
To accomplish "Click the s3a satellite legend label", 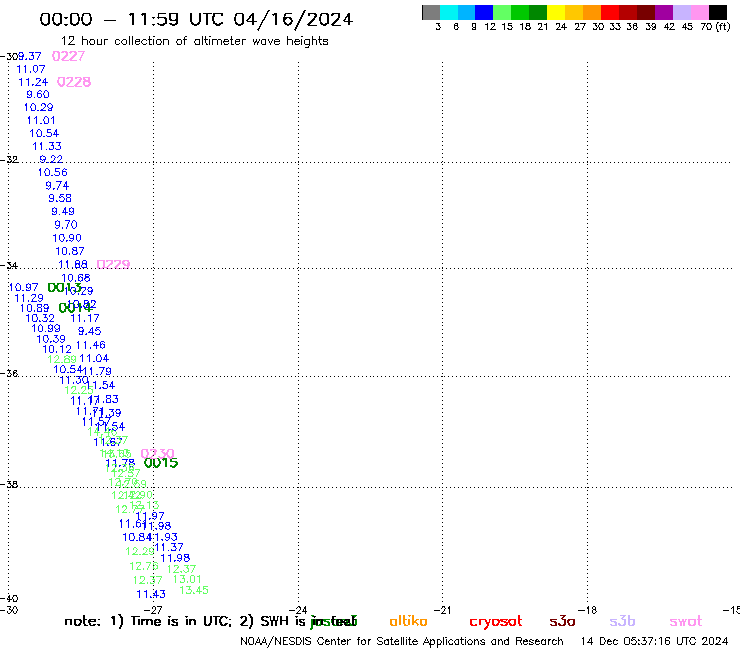I will click(x=562, y=621).
